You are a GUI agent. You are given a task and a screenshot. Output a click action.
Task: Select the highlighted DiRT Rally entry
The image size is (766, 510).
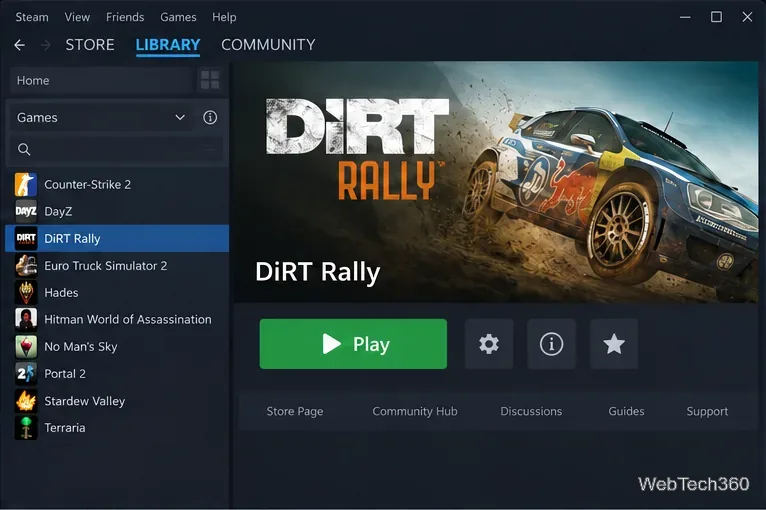(x=117, y=238)
